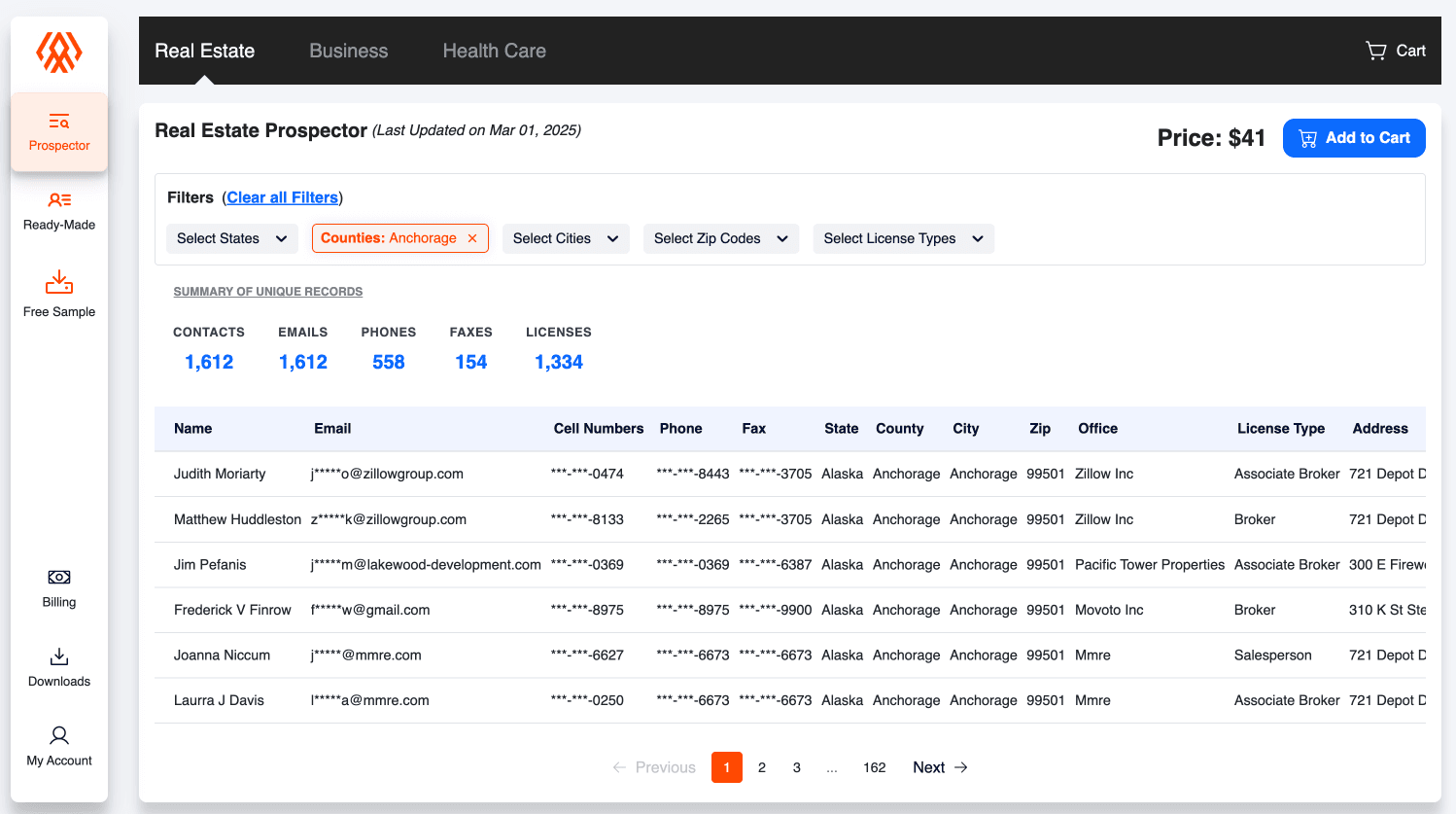Jump to page 162
The width and height of the screenshot is (1456, 814).
(x=874, y=767)
